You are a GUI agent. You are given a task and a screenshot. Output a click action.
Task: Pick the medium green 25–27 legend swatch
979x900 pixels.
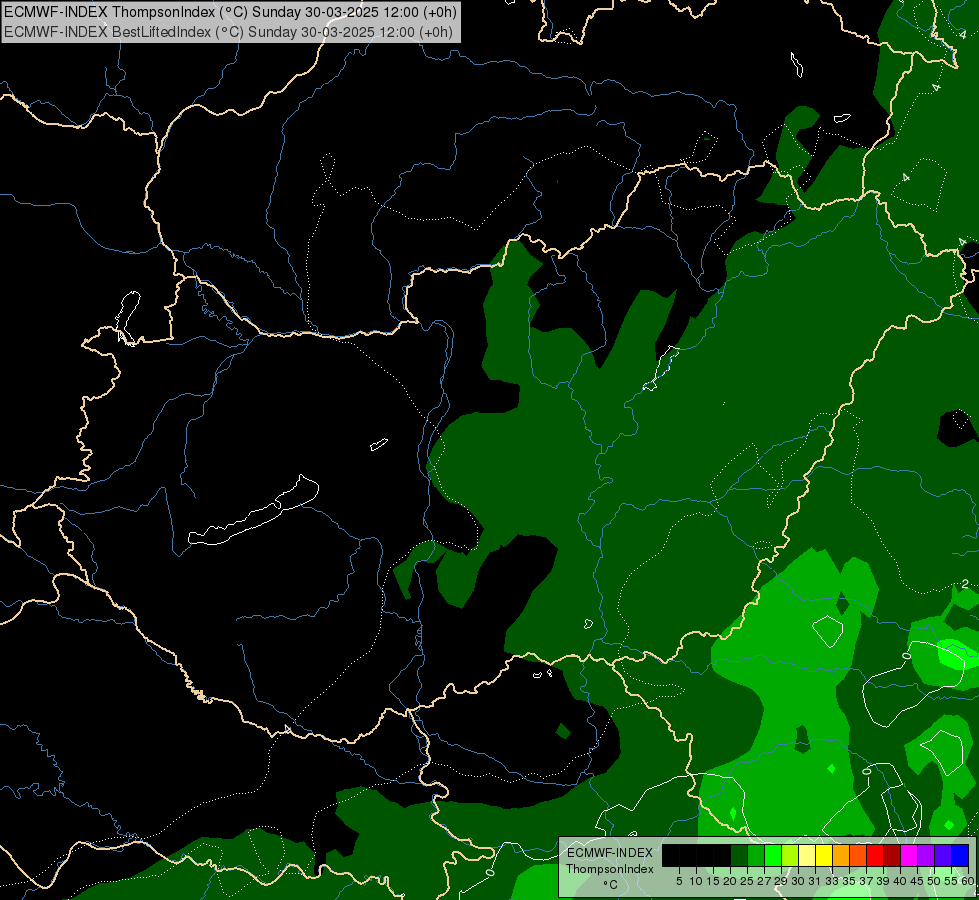[x=756, y=856]
